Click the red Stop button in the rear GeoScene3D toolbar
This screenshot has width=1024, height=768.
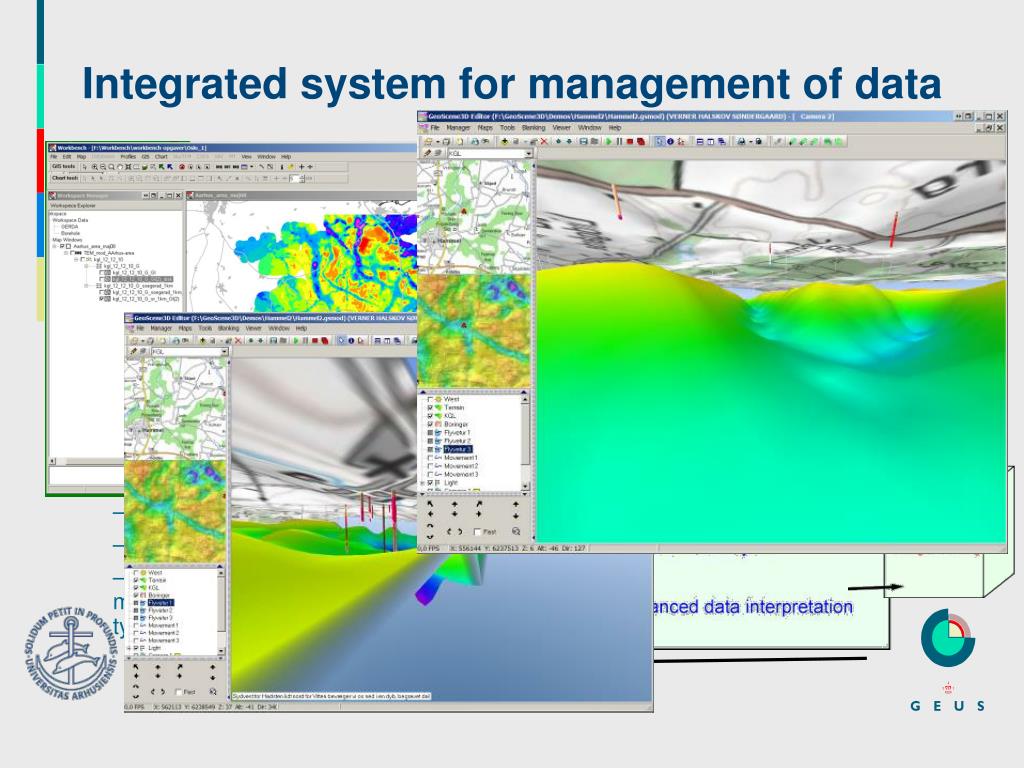coord(315,340)
